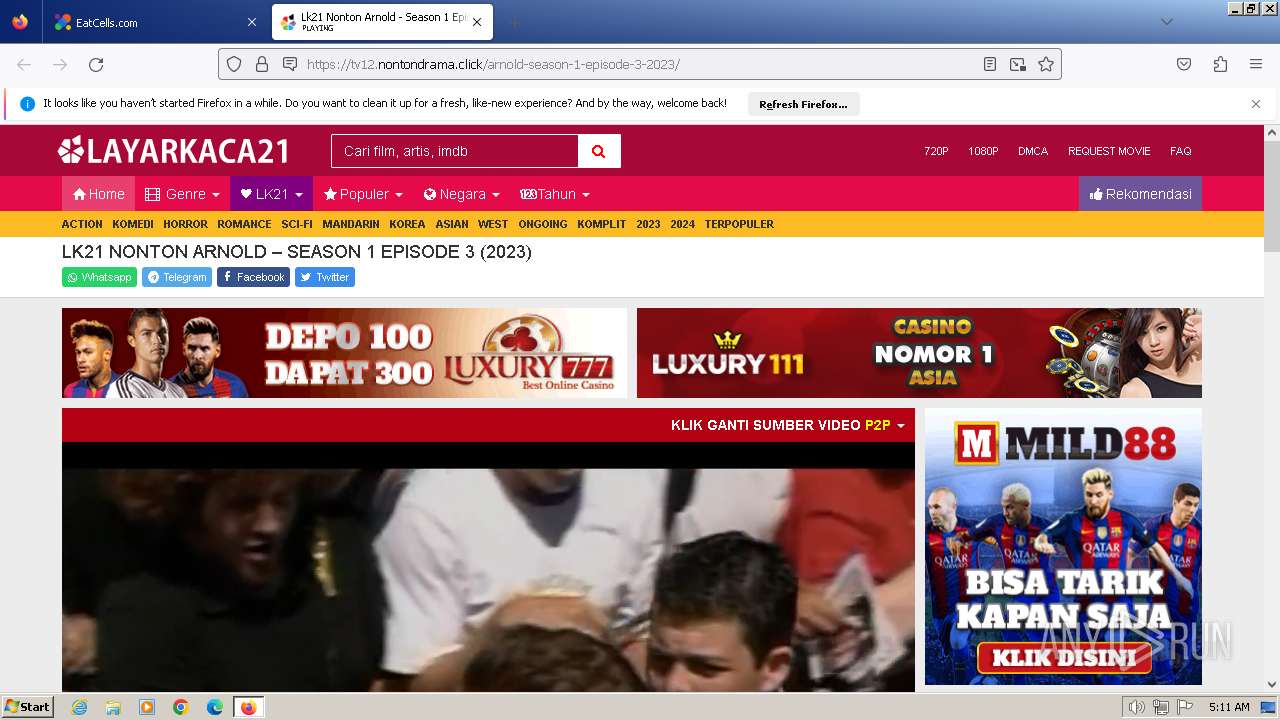Click the Cari film search field
Viewport: 1280px width, 720px height.
pos(454,151)
